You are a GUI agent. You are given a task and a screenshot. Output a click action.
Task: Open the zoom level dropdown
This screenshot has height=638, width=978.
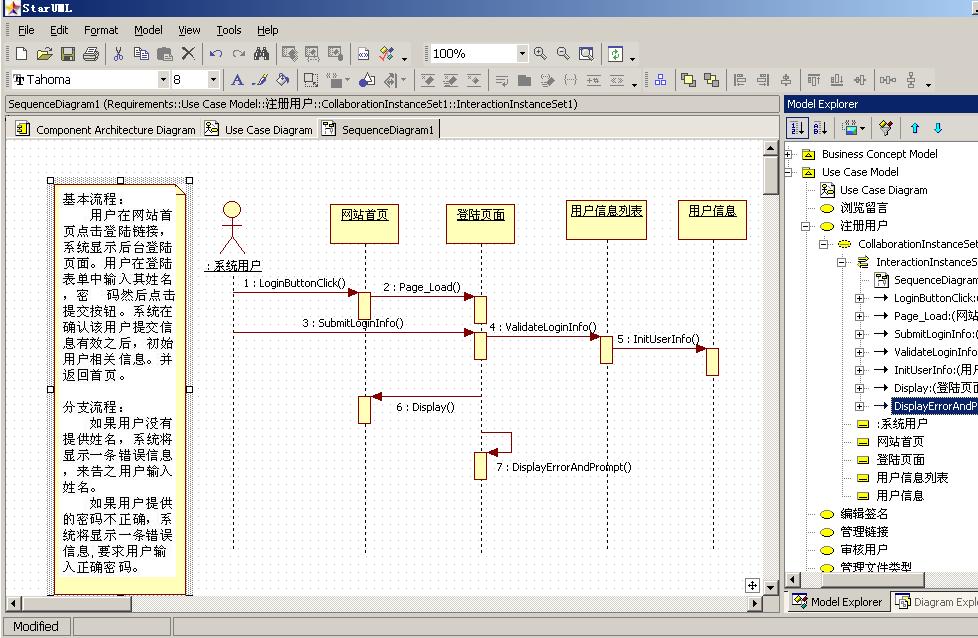click(523, 53)
